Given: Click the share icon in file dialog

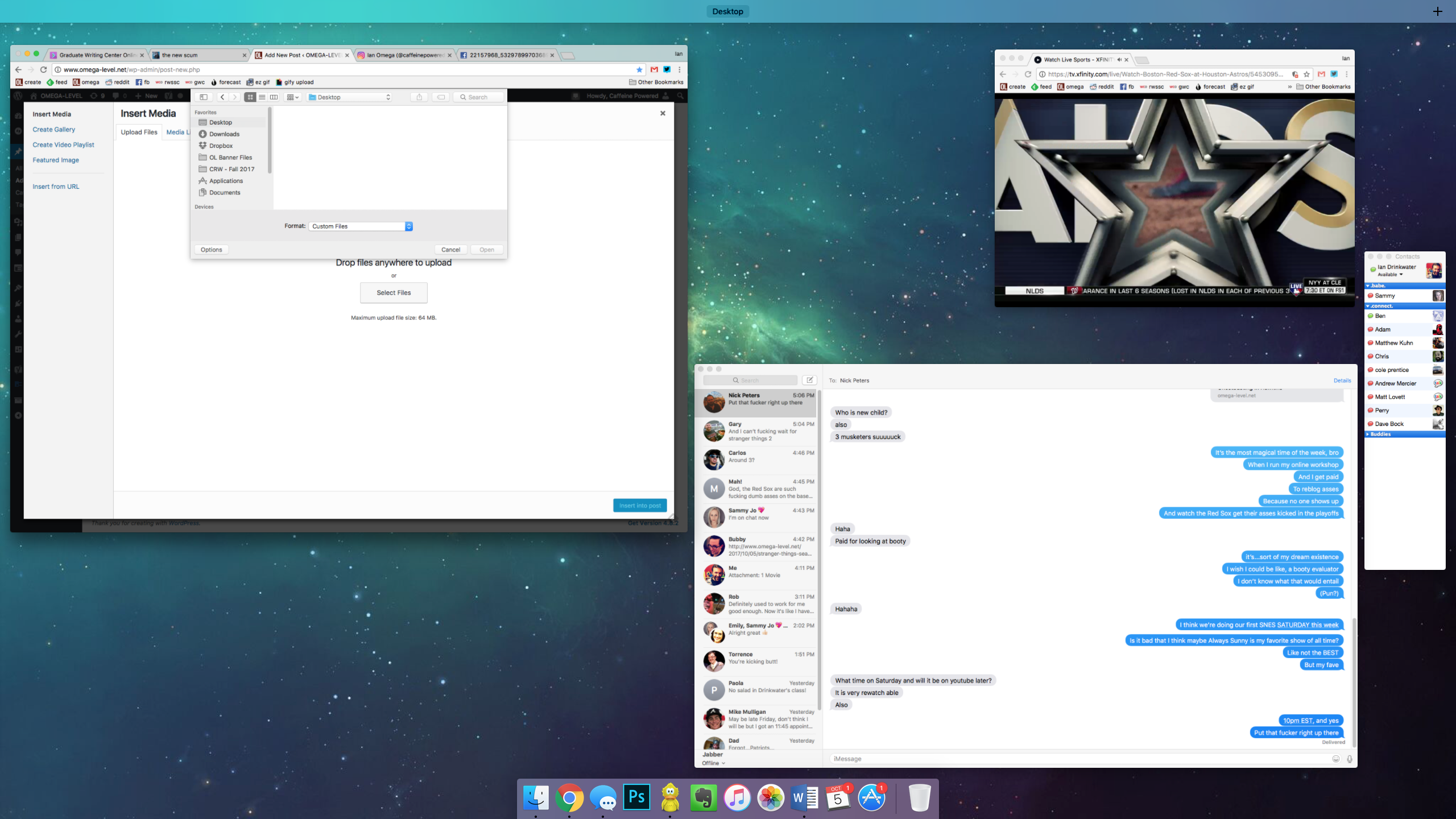Looking at the screenshot, I should click(419, 97).
